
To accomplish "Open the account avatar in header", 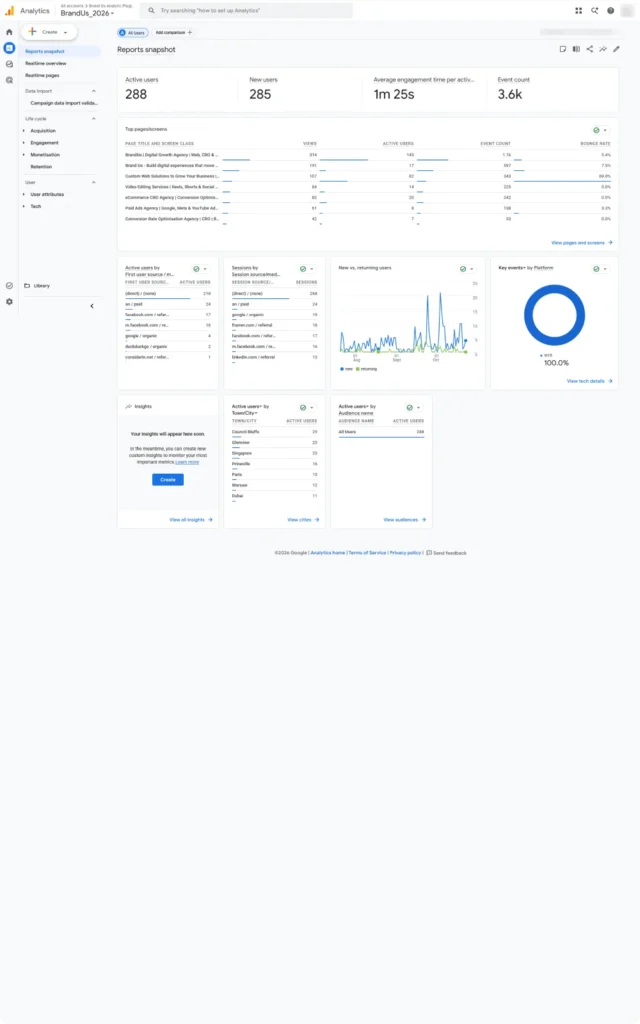I will pos(627,10).
